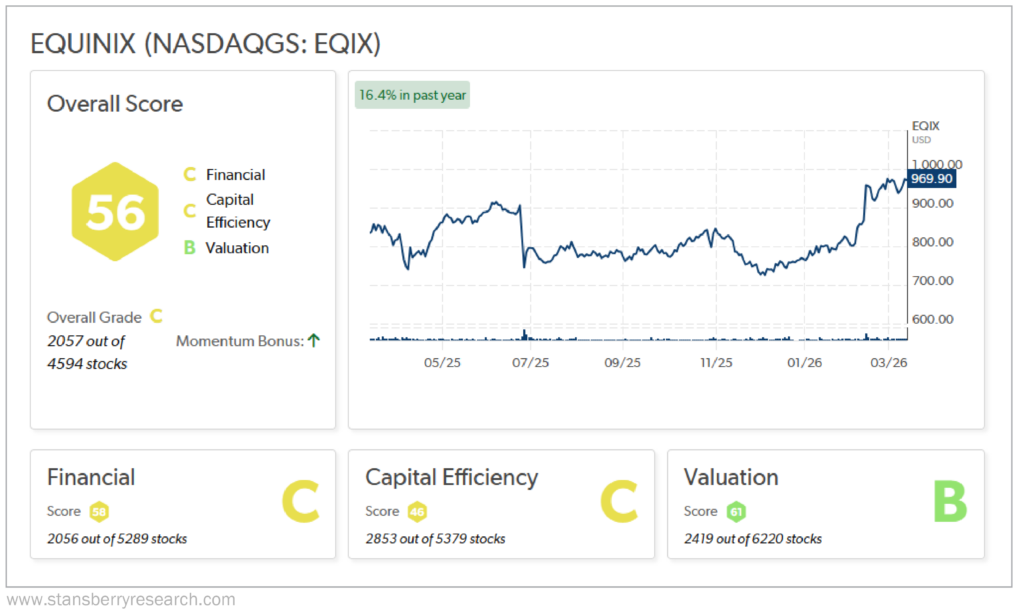Select the 16.4% in past year badge
This screenshot has height=615, width=1024.
(x=412, y=96)
